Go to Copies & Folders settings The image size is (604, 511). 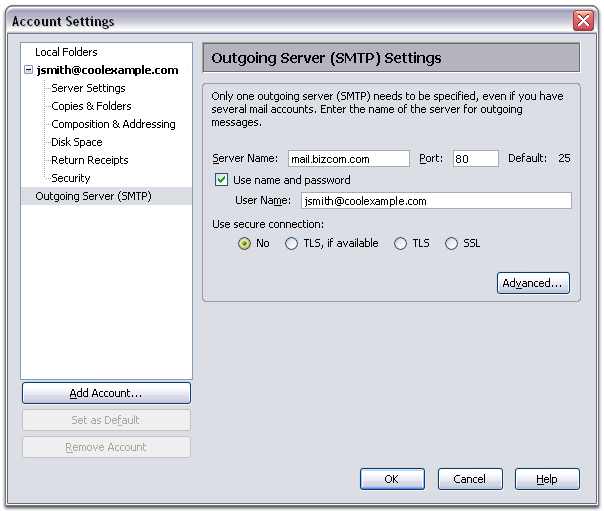pos(91,106)
